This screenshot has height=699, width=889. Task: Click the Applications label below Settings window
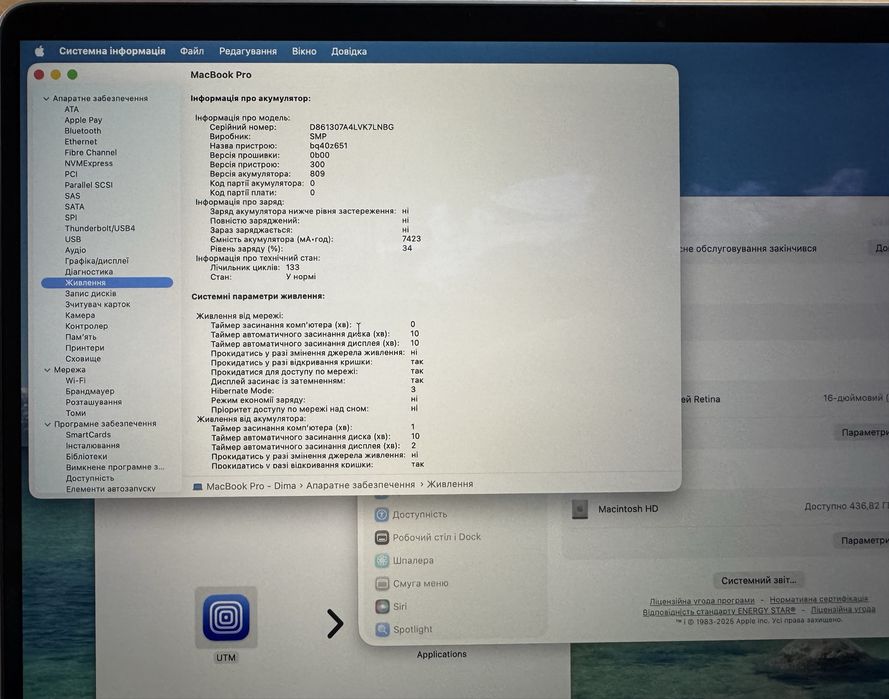pyautogui.click(x=442, y=654)
